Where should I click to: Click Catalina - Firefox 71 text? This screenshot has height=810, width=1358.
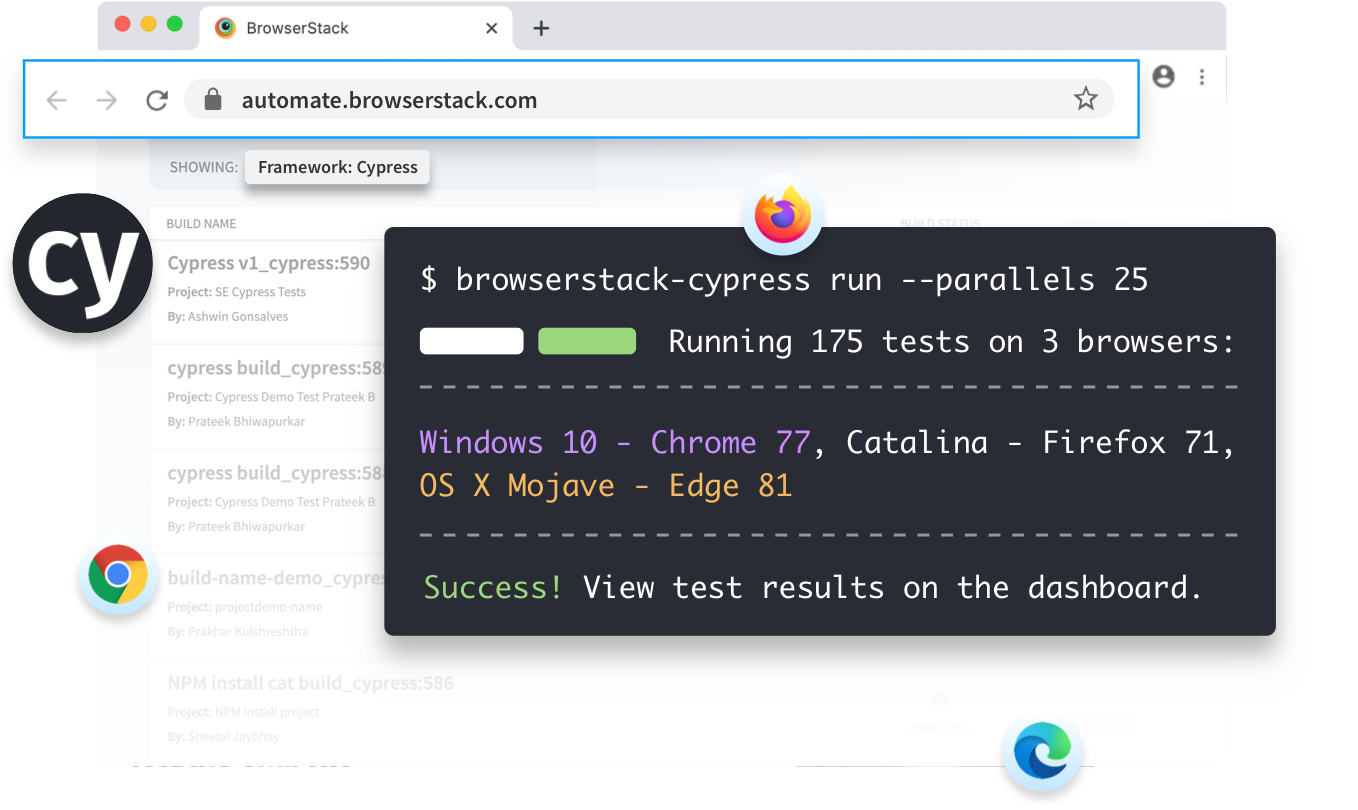click(x=1034, y=442)
